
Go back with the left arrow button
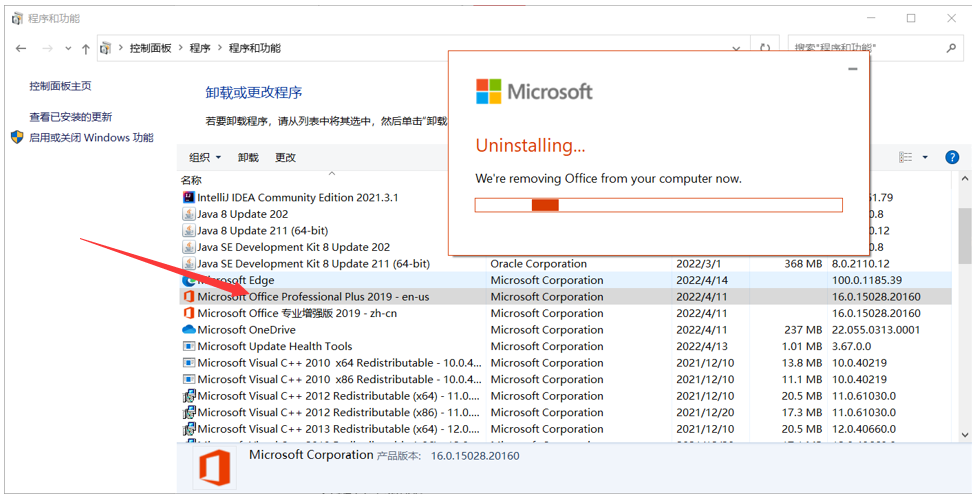tap(21, 48)
